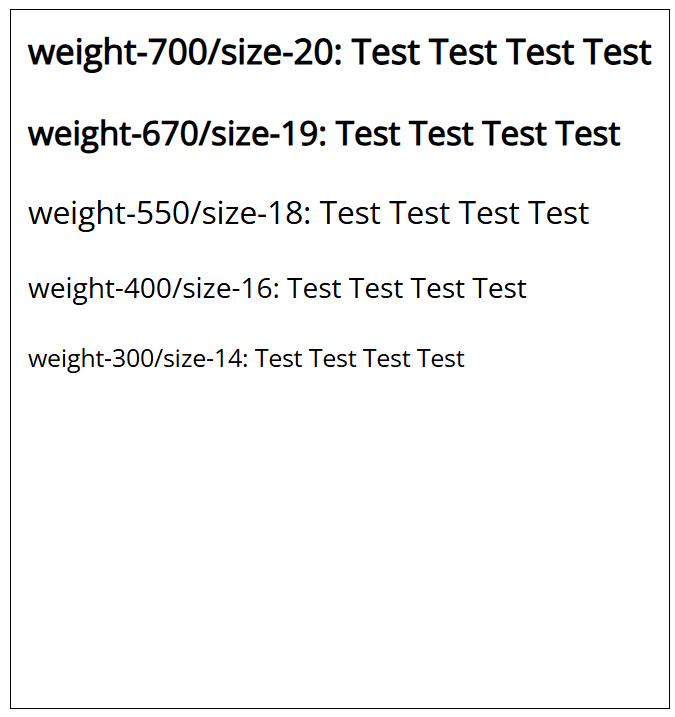Click first 'Test' word in weight-400 line
675x717 pixels.
click(x=315, y=289)
